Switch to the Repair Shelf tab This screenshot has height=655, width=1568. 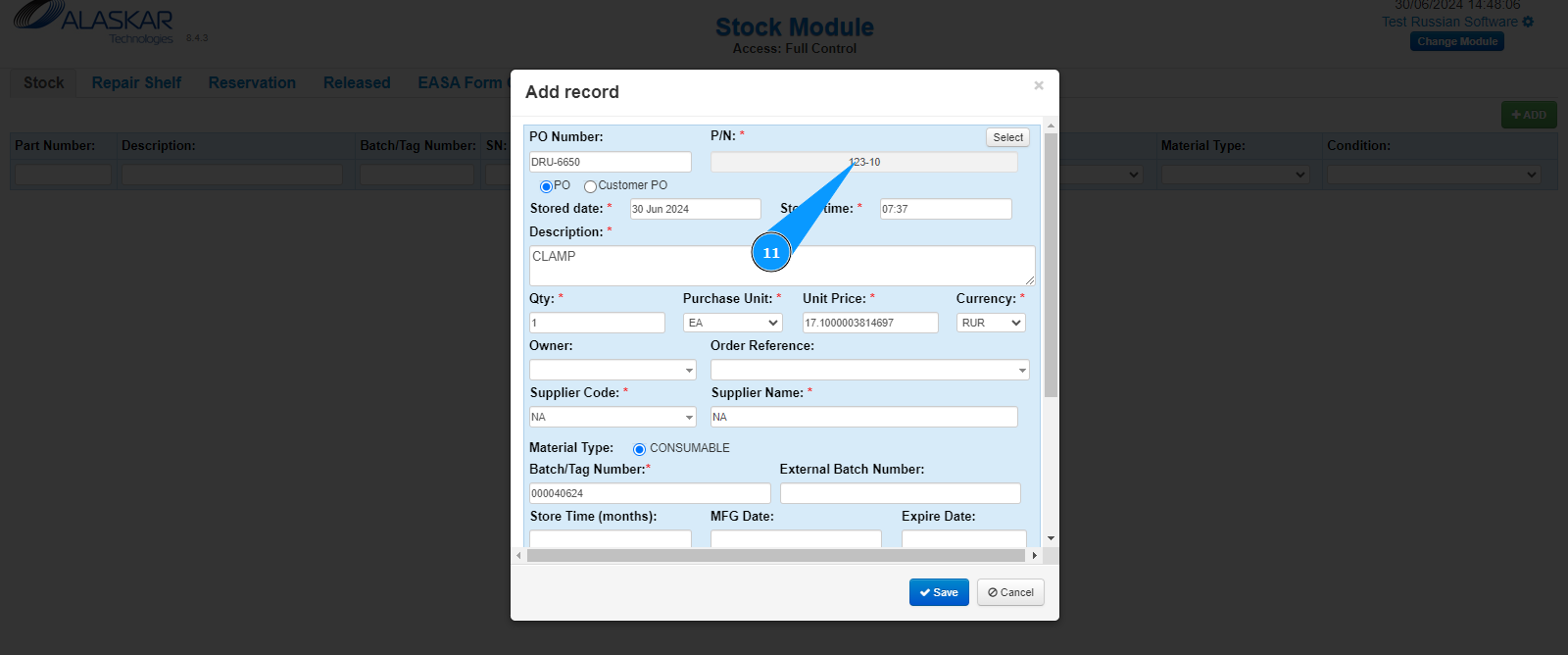136,83
